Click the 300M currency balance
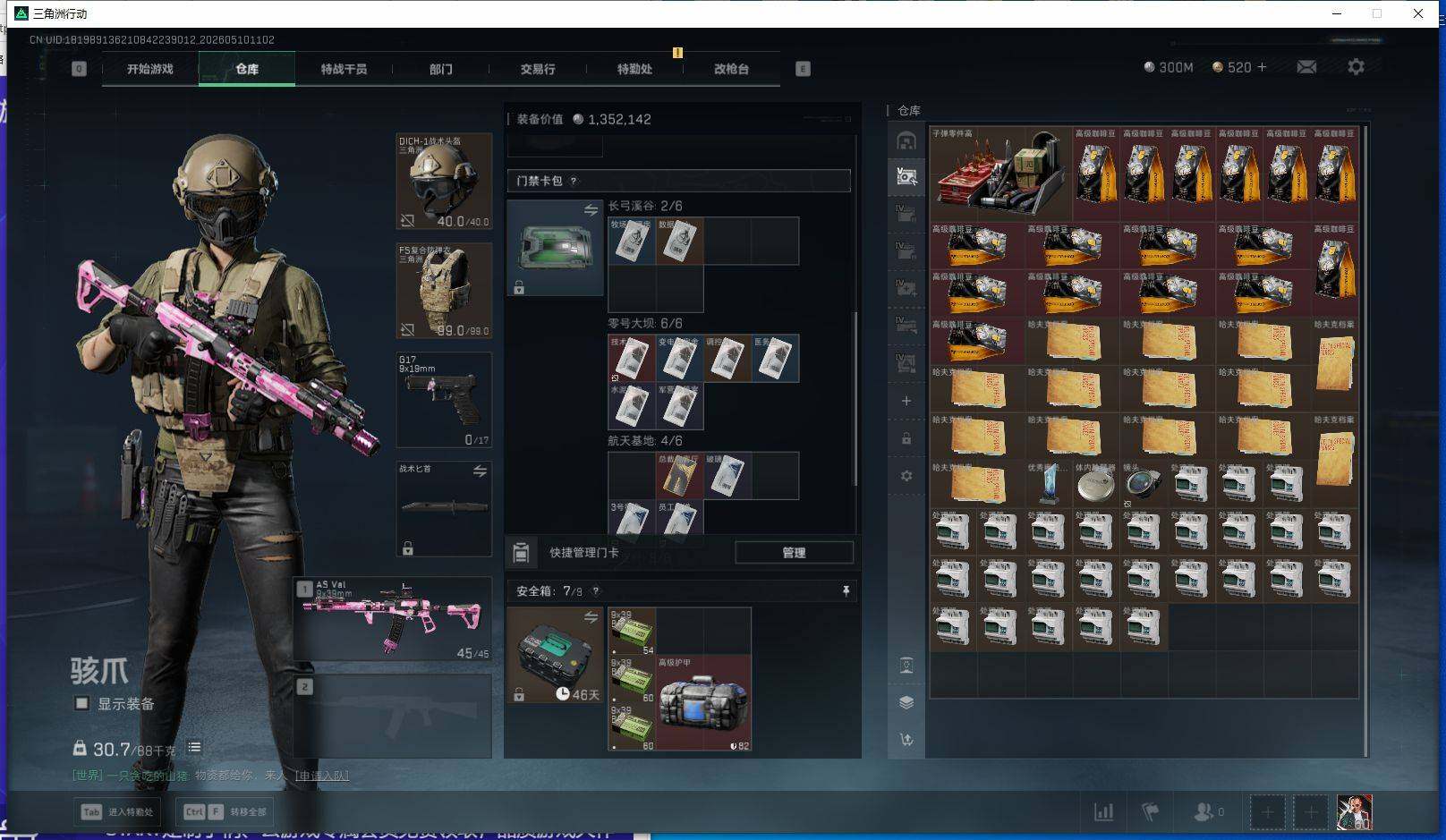1446x840 pixels. [x=1169, y=67]
